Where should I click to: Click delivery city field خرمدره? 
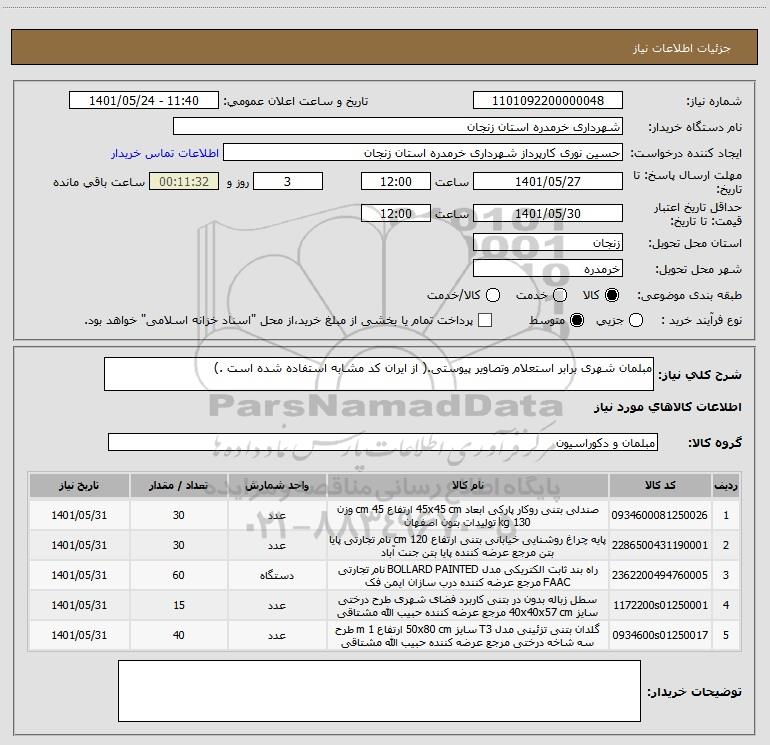(548, 269)
